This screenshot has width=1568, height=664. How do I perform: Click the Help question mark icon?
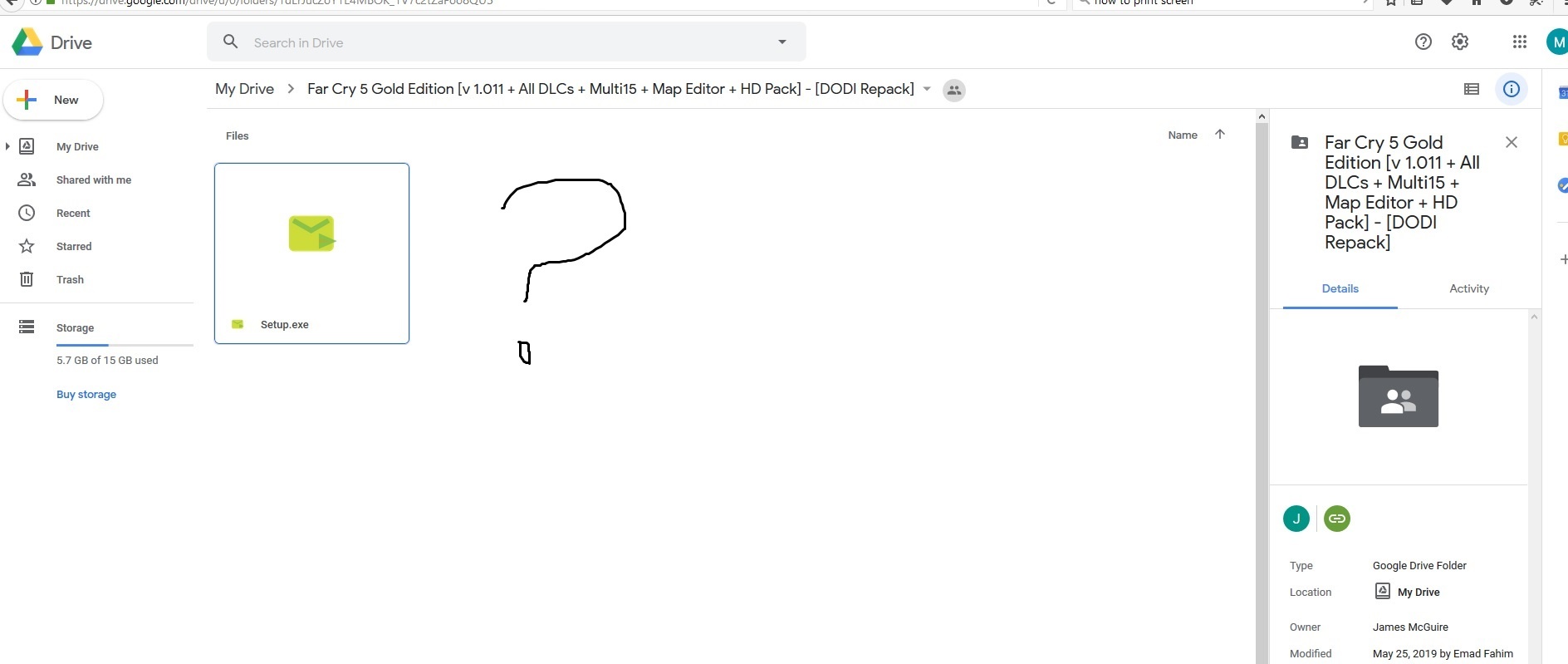1423,42
